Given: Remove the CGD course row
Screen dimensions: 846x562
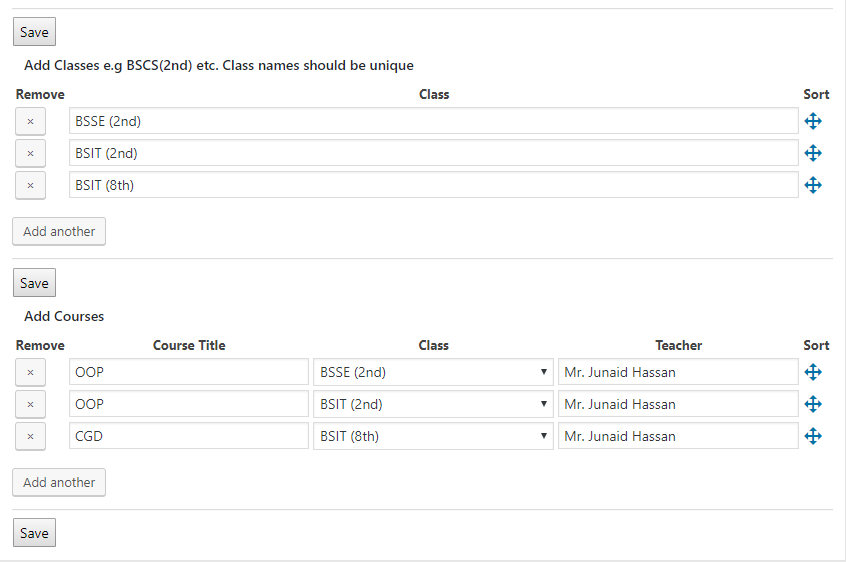Looking at the screenshot, I should coord(30,436).
